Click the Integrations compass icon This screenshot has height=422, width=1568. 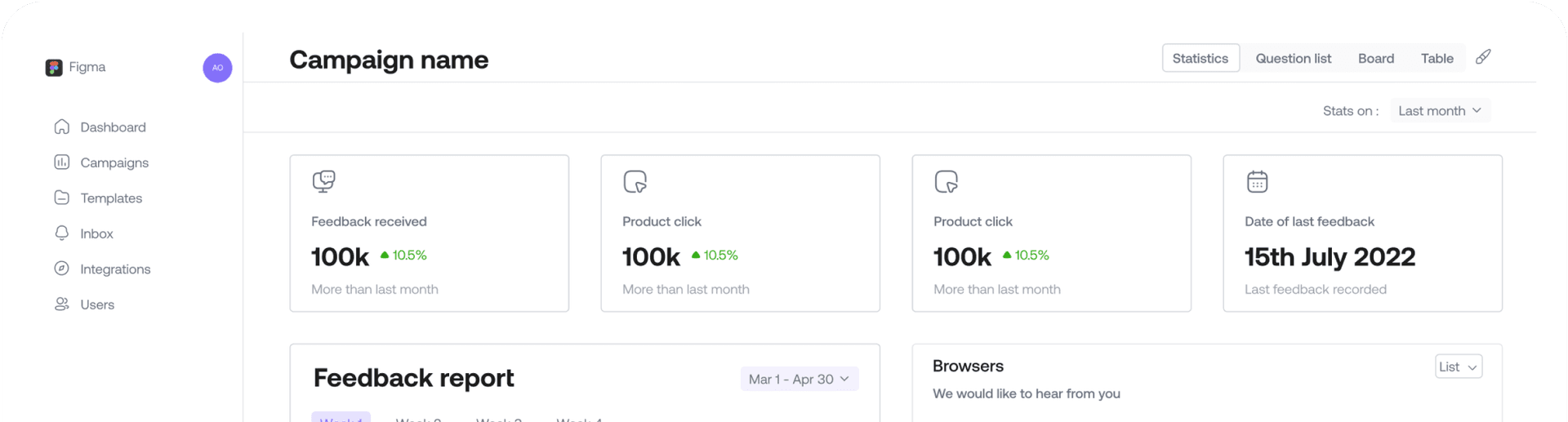[x=62, y=269]
